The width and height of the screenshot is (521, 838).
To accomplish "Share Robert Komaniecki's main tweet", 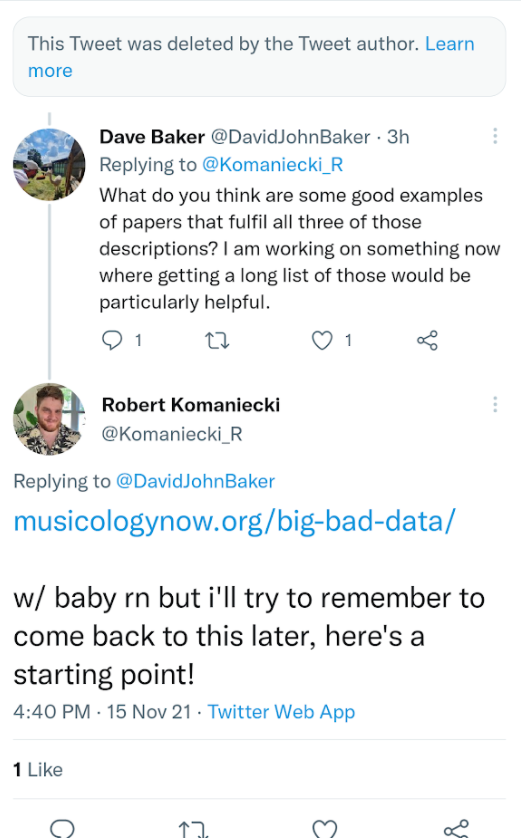I will click(456, 828).
